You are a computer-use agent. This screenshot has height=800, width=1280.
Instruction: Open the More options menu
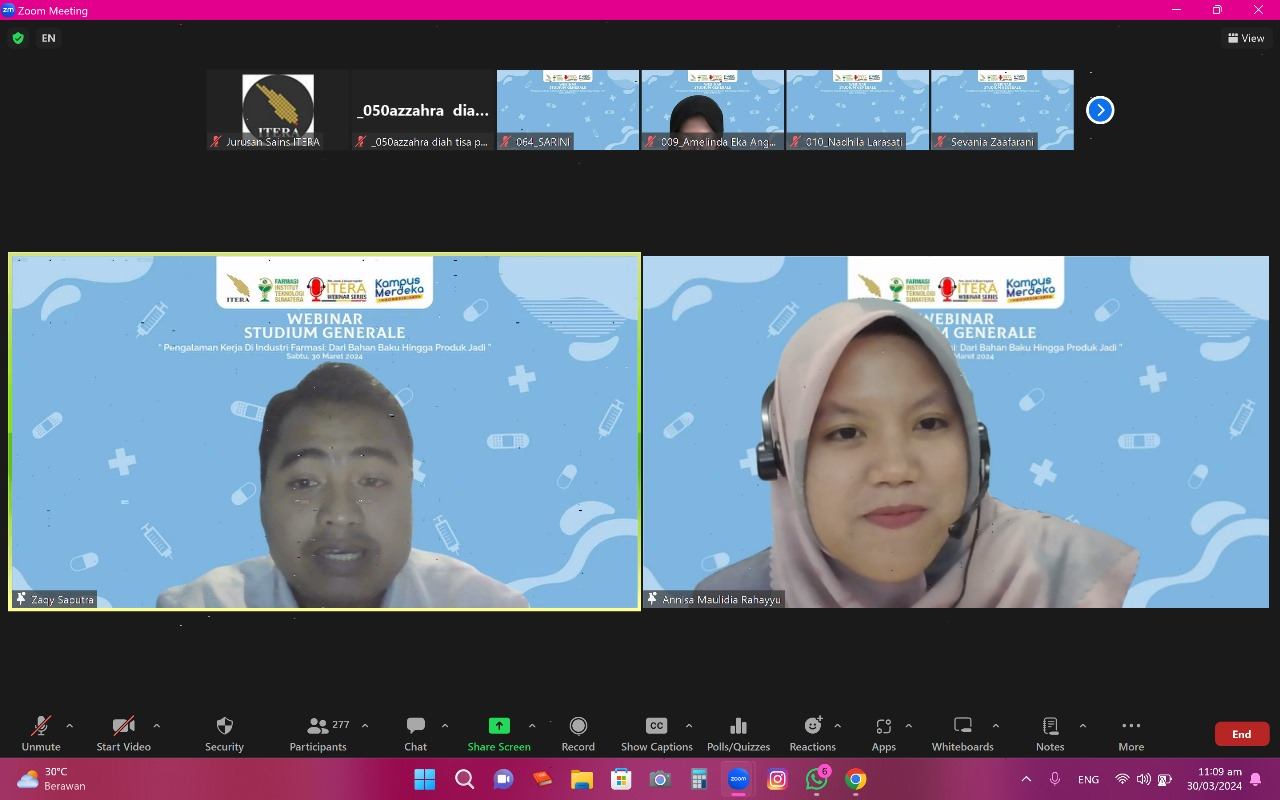click(x=1131, y=733)
